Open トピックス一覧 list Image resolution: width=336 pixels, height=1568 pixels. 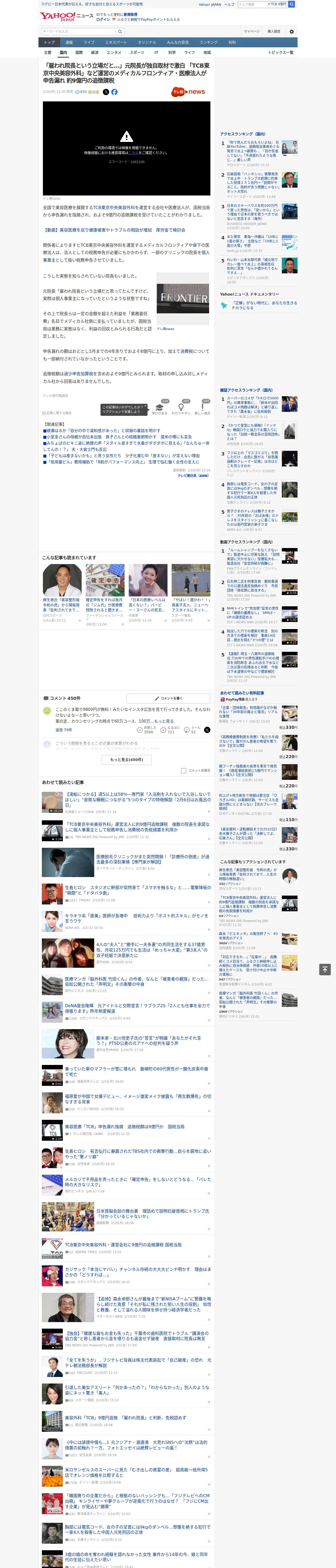[x=281, y=52]
